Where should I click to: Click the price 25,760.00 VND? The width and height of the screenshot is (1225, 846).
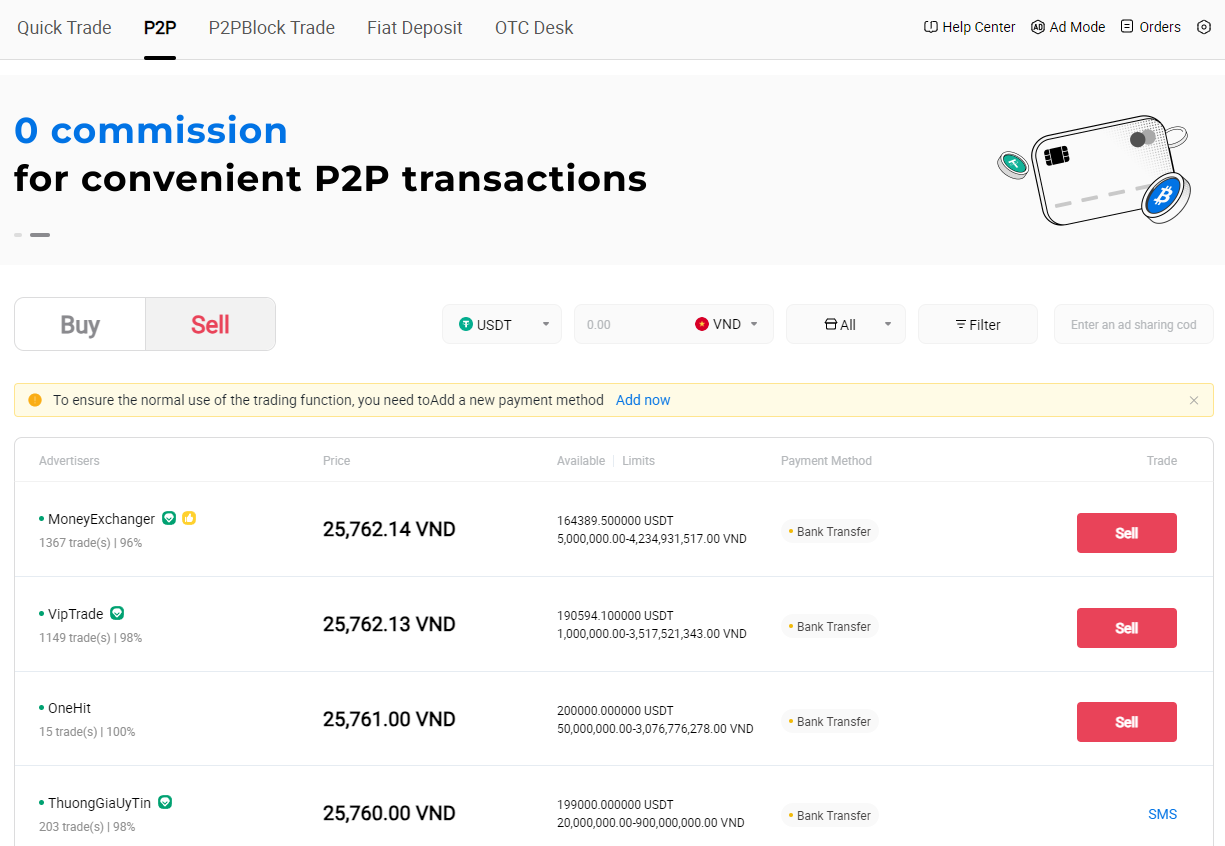click(x=389, y=813)
